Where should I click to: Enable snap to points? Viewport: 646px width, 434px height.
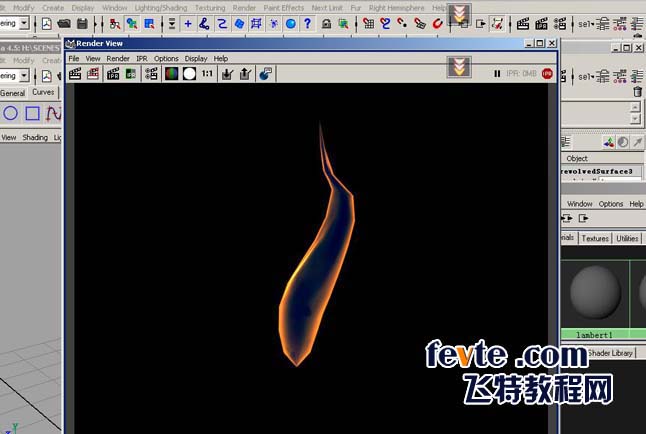(402, 24)
